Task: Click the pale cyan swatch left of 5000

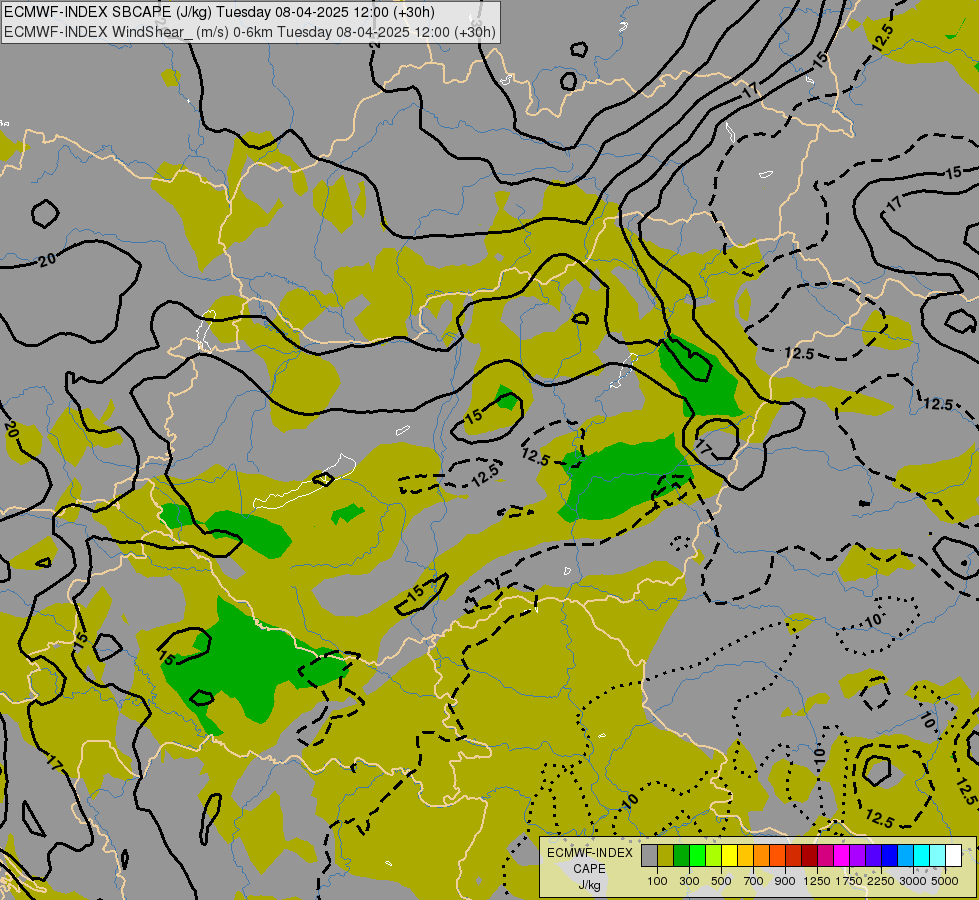Action: tap(938, 856)
